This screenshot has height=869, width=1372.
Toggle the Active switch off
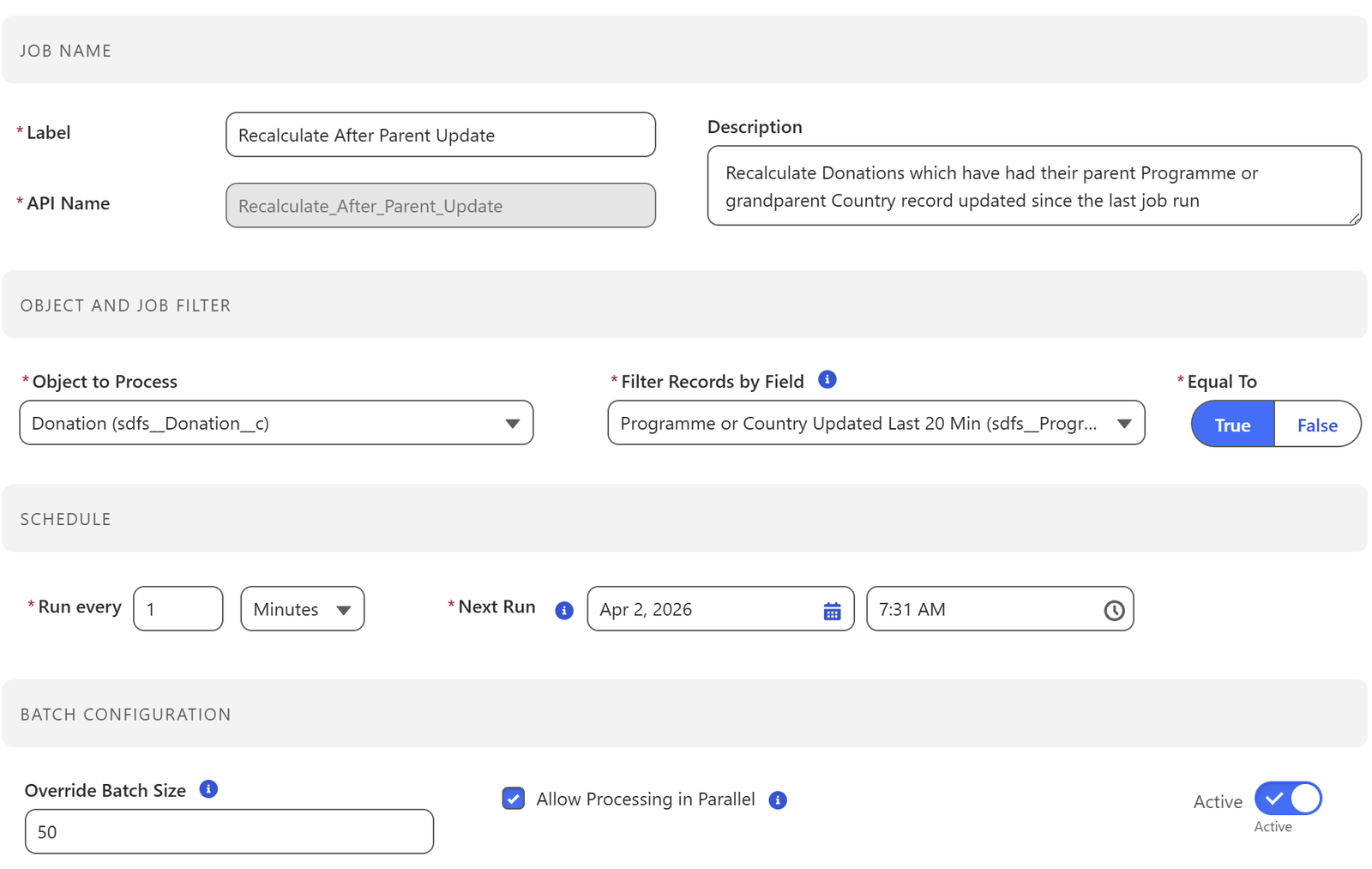(x=1287, y=799)
